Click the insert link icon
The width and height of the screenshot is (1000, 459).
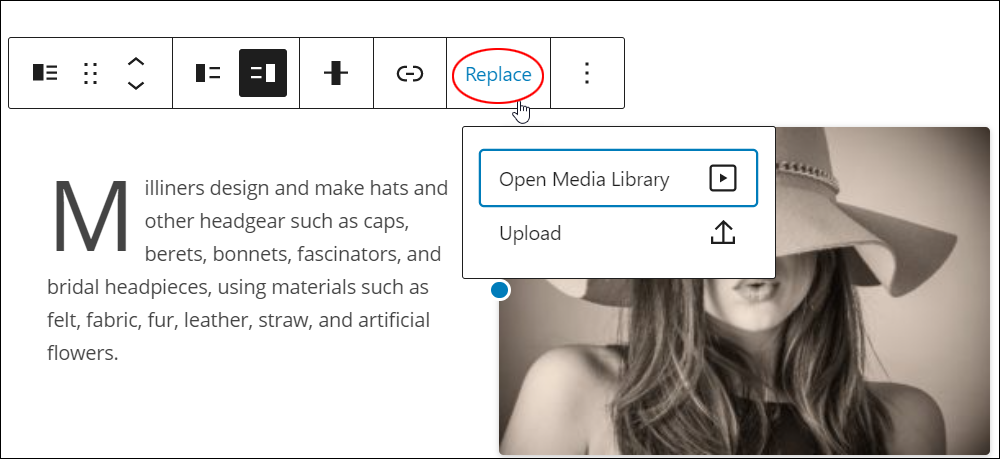[x=409, y=74]
